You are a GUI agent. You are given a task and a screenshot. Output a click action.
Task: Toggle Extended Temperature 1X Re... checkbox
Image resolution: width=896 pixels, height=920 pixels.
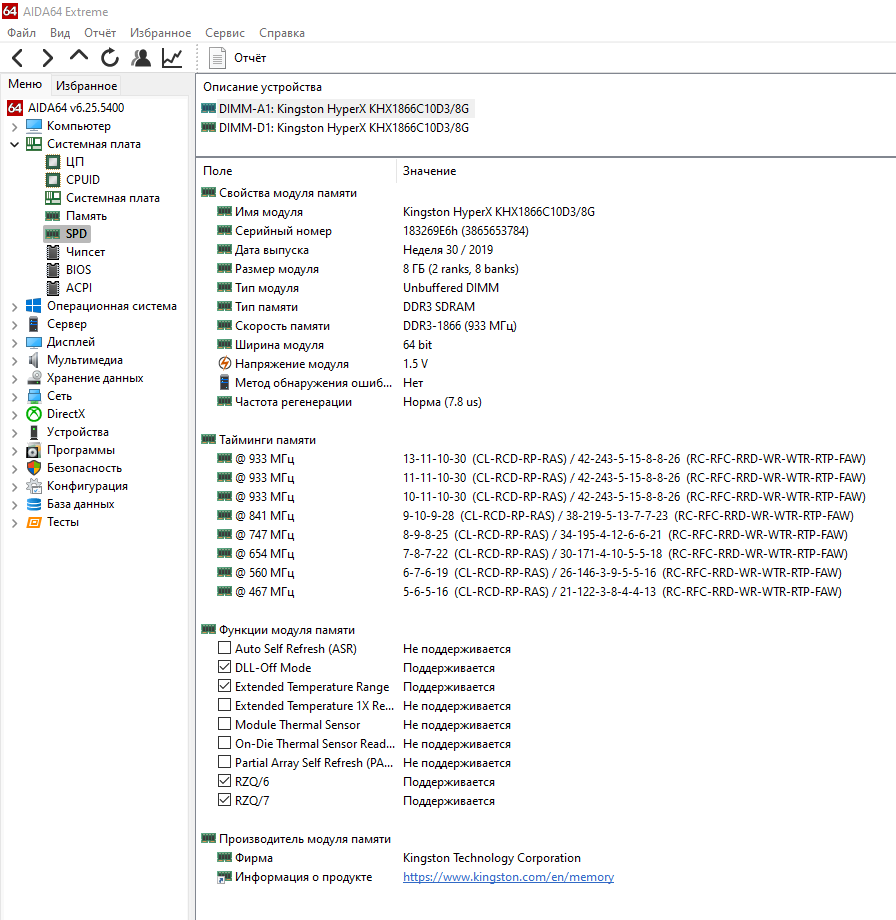224,705
